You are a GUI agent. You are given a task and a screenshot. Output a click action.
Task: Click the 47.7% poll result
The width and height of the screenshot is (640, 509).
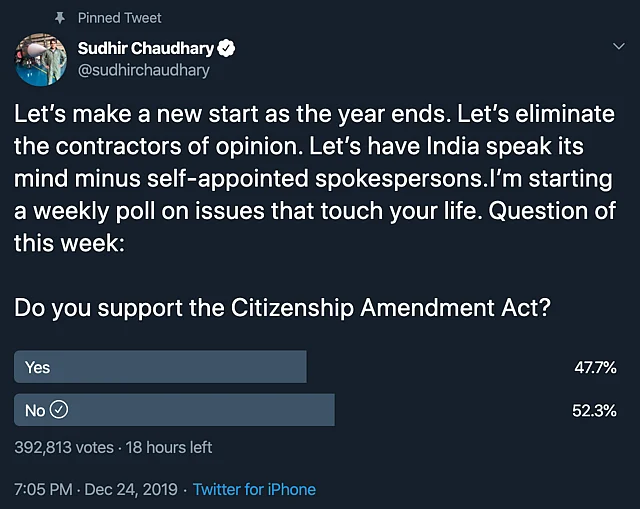(x=594, y=368)
